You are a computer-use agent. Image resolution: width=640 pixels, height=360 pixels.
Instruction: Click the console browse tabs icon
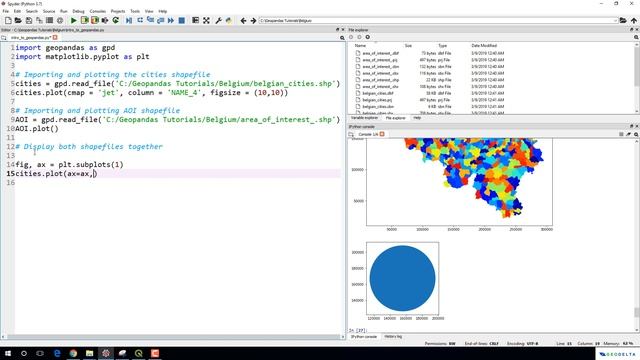pyautogui.click(x=351, y=134)
